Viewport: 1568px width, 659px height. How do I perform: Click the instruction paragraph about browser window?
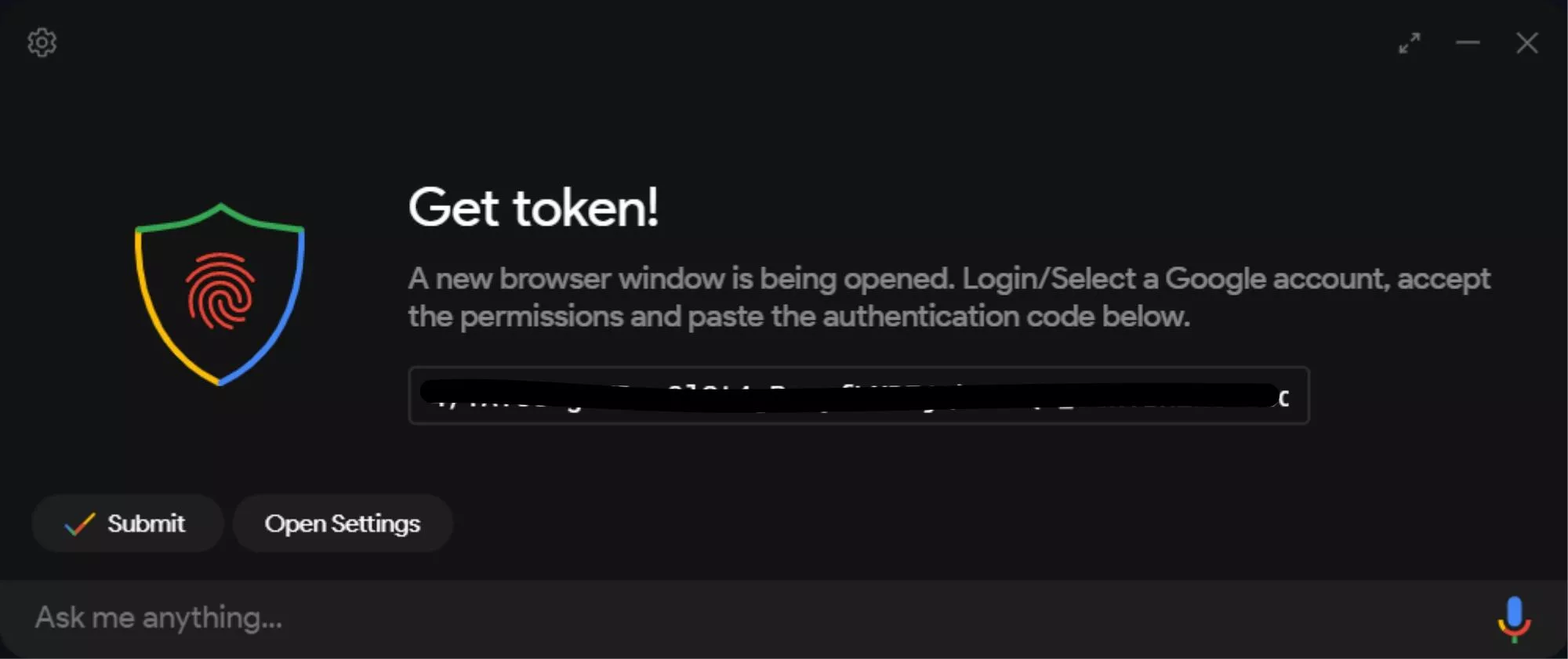[x=949, y=298]
